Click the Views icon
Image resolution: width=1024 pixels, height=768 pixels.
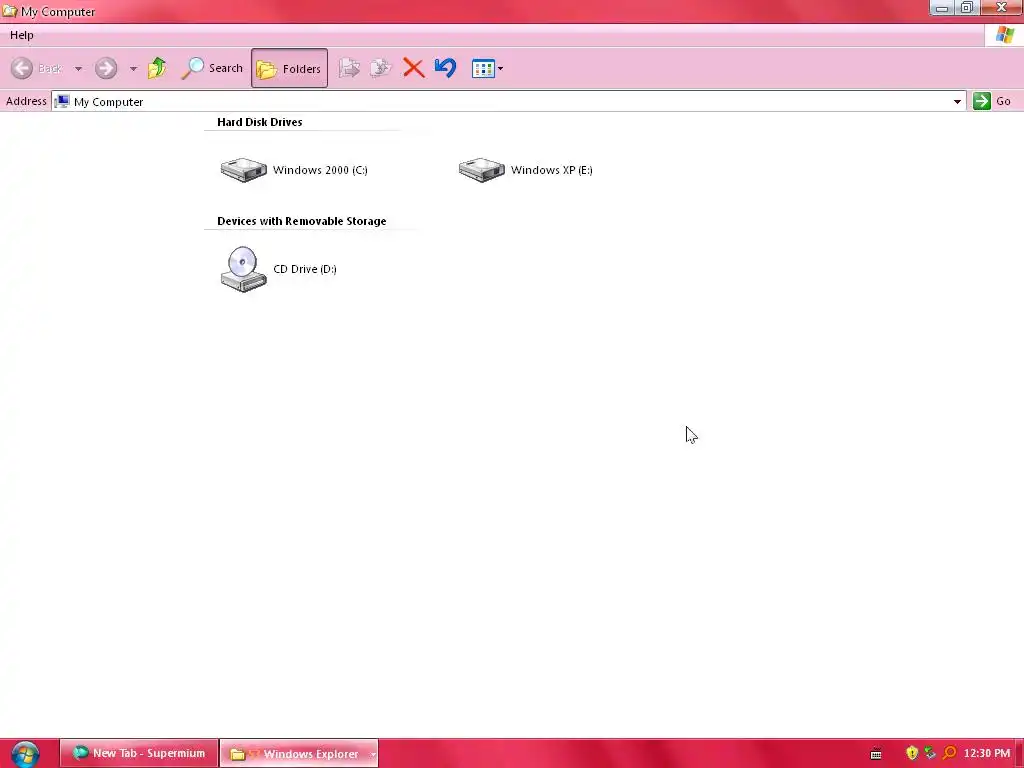[483, 69]
